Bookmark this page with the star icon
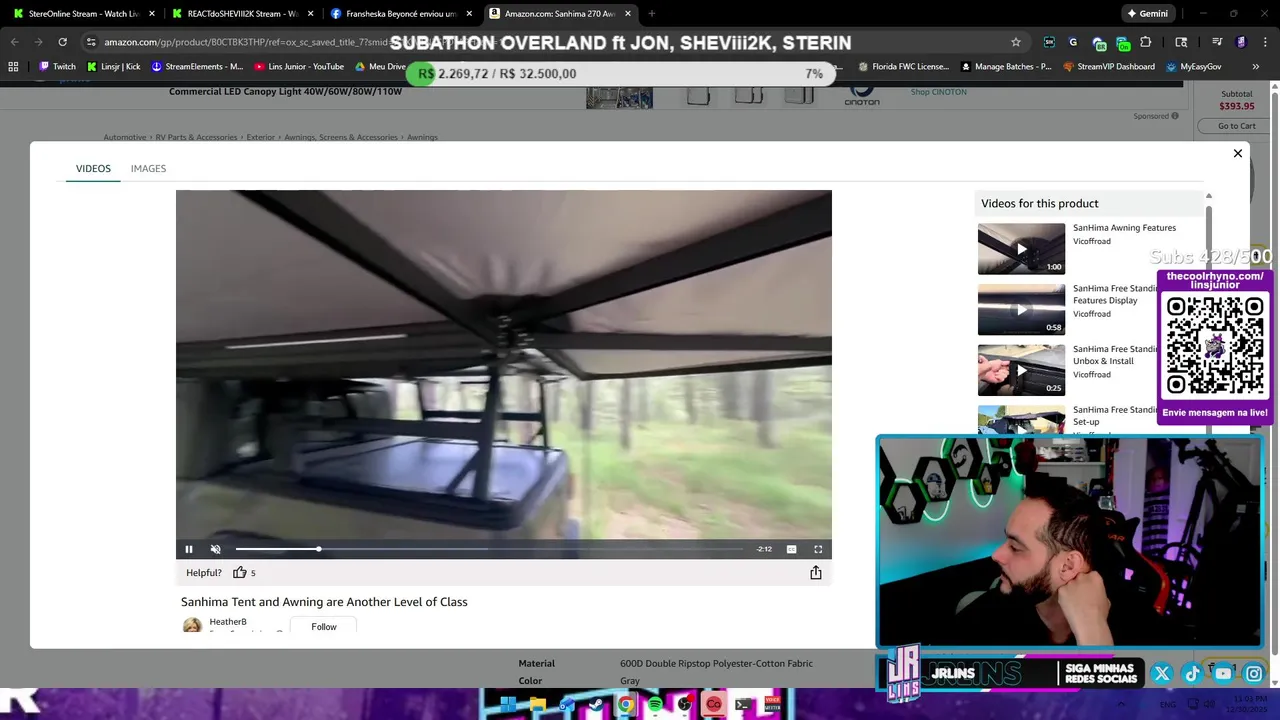 click(x=1016, y=42)
